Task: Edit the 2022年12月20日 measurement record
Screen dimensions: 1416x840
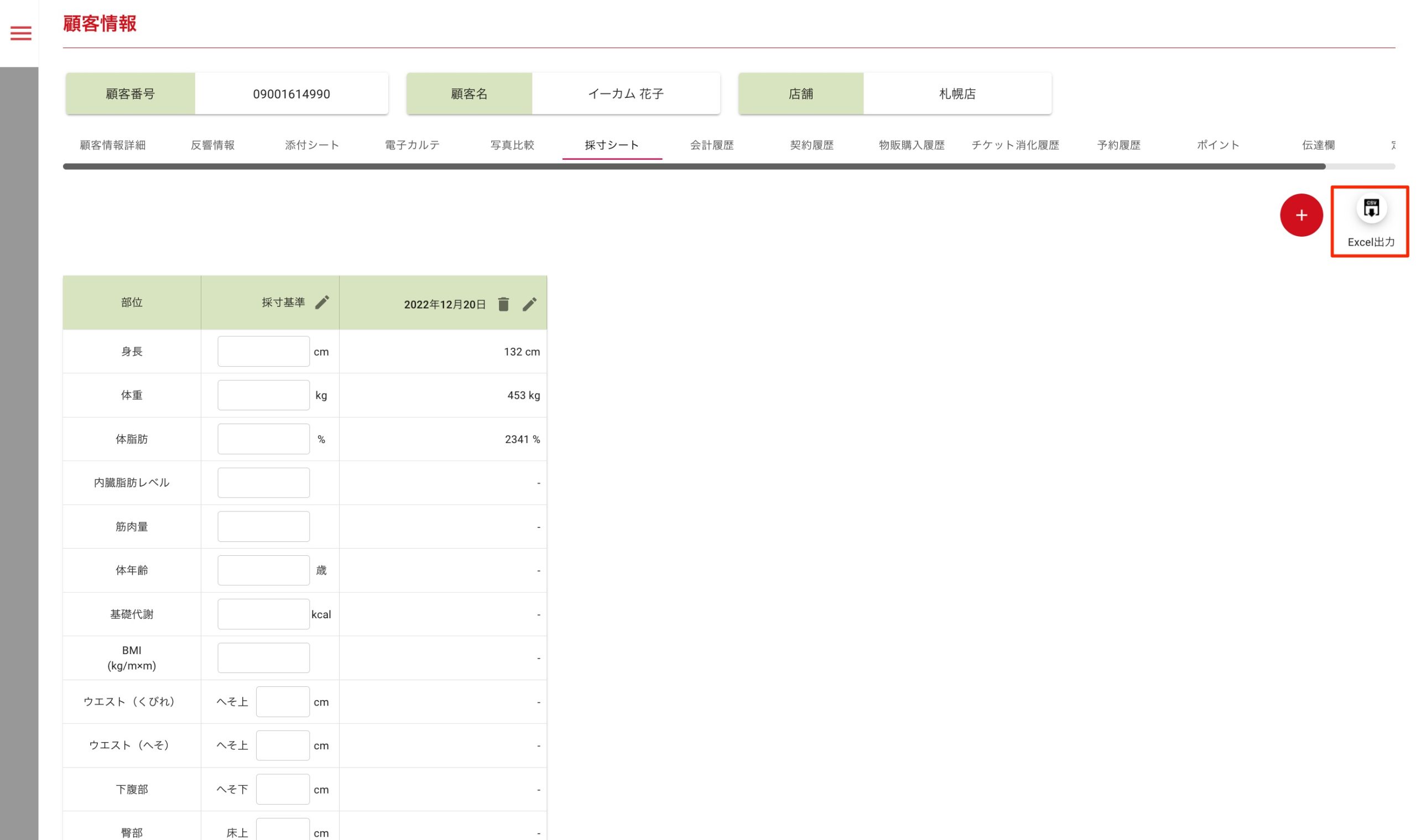Action: click(x=529, y=305)
